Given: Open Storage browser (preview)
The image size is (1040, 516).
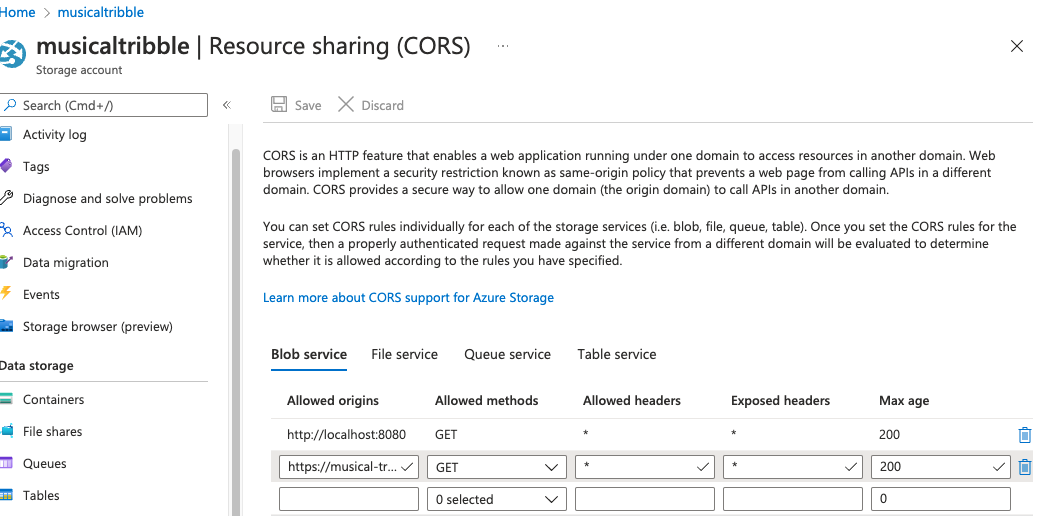Looking at the screenshot, I should point(98,326).
